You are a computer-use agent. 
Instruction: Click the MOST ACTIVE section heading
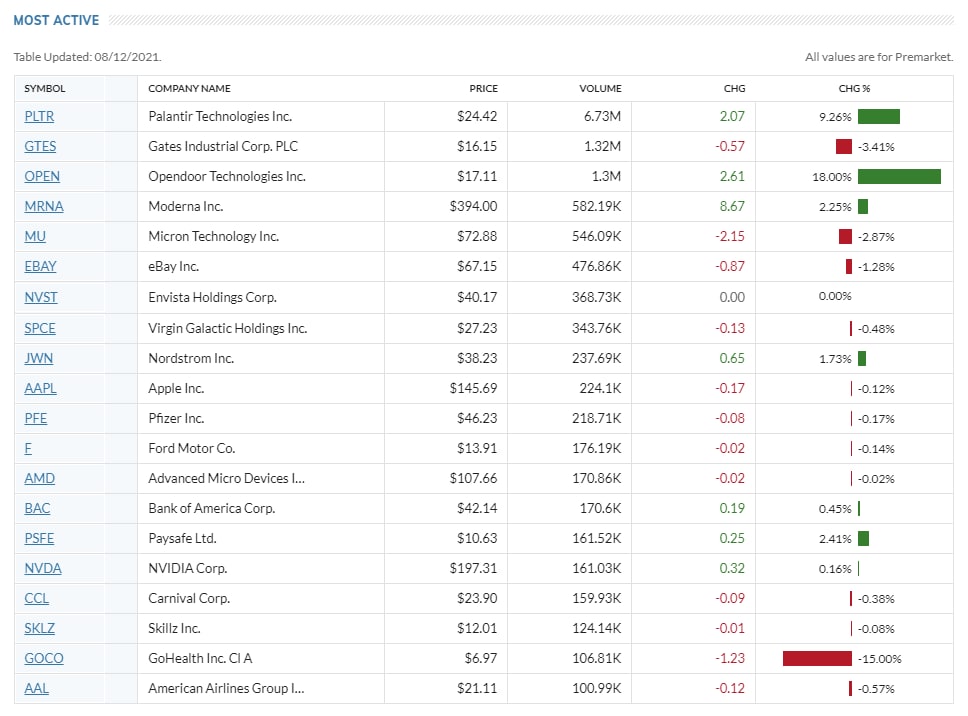point(56,20)
